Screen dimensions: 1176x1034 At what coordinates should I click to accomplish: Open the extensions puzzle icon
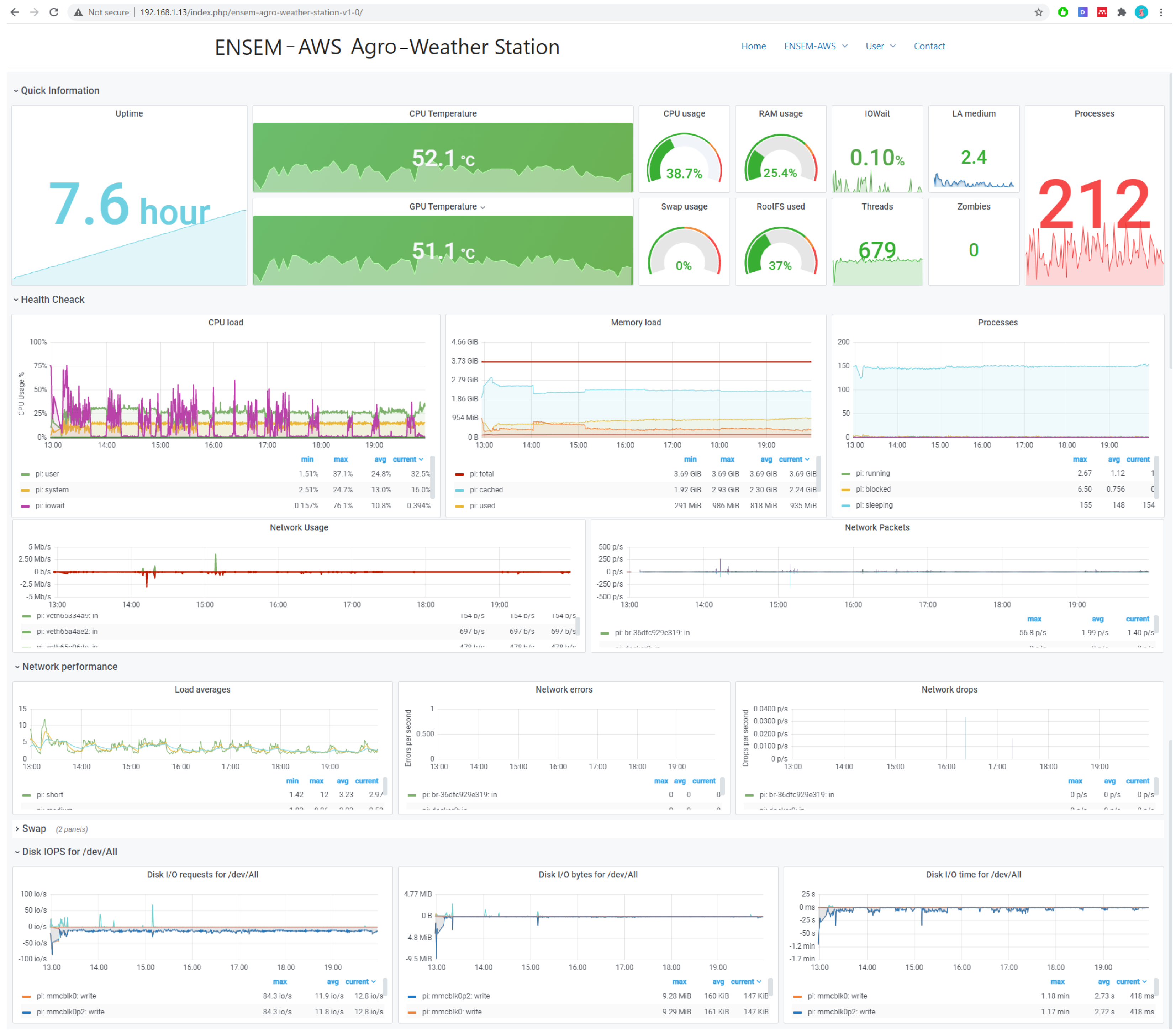click(x=1121, y=12)
